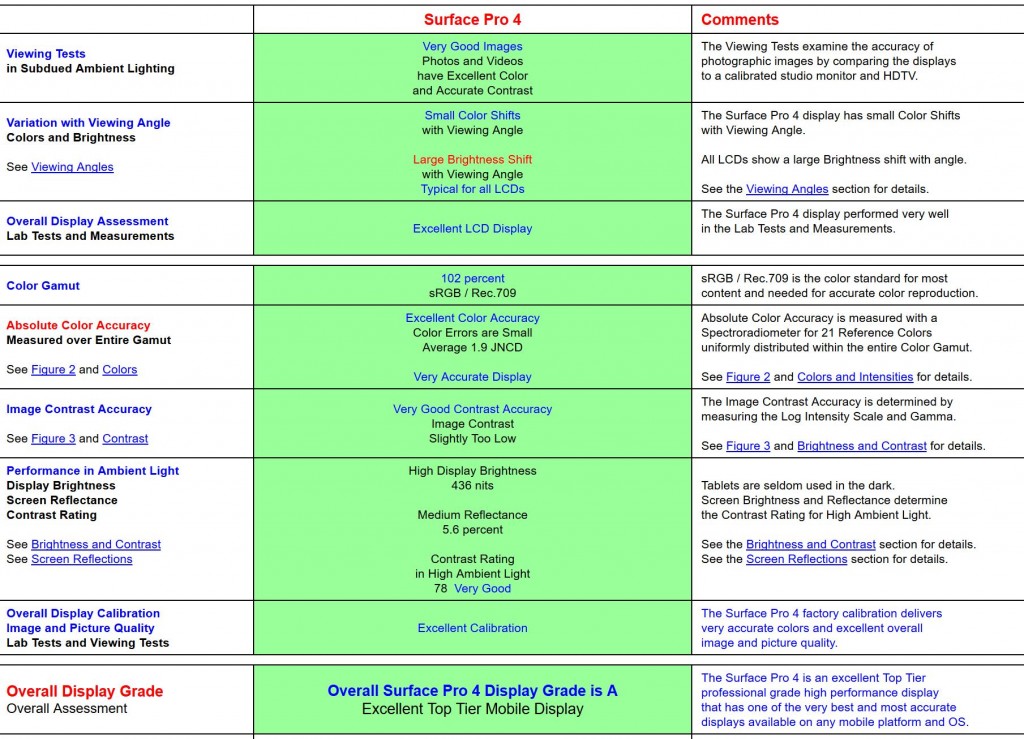Open Viewing Angles link in Comments column
The width and height of the screenshot is (1024, 739).
(x=787, y=189)
